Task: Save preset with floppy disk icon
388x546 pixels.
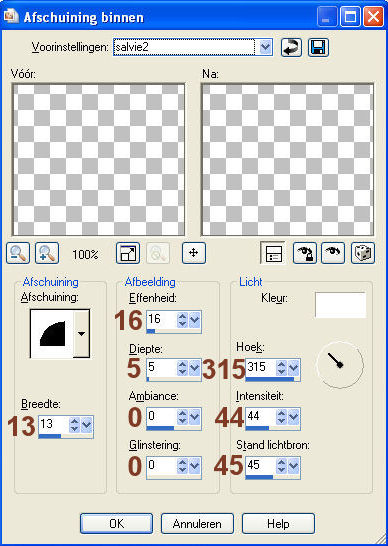Action: point(318,47)
